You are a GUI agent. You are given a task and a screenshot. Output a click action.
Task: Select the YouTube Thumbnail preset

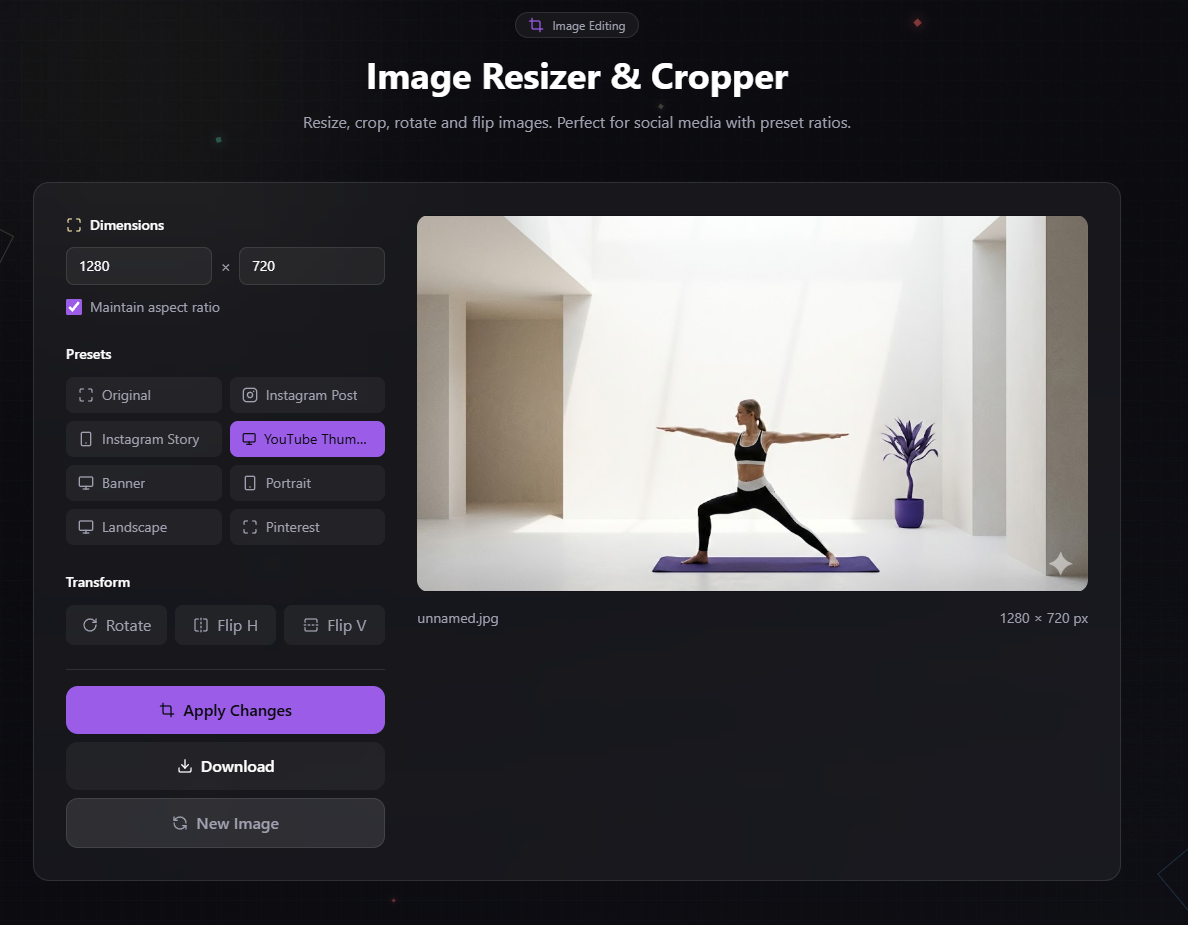coord(307,439)
